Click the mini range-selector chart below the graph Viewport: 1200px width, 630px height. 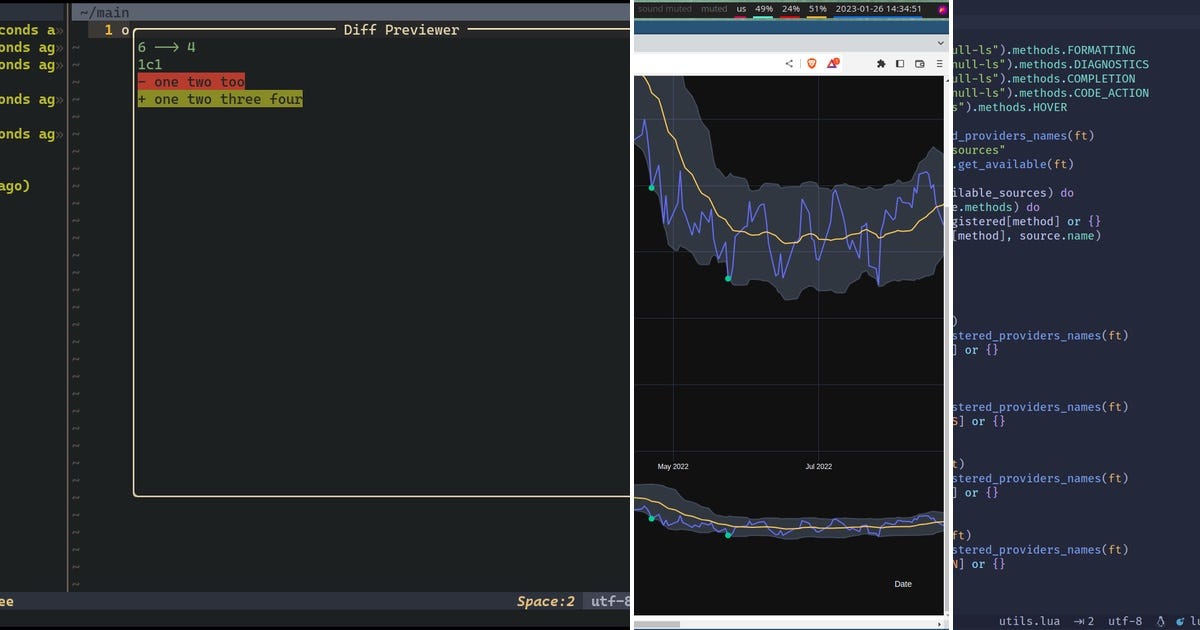click(790, 525)
